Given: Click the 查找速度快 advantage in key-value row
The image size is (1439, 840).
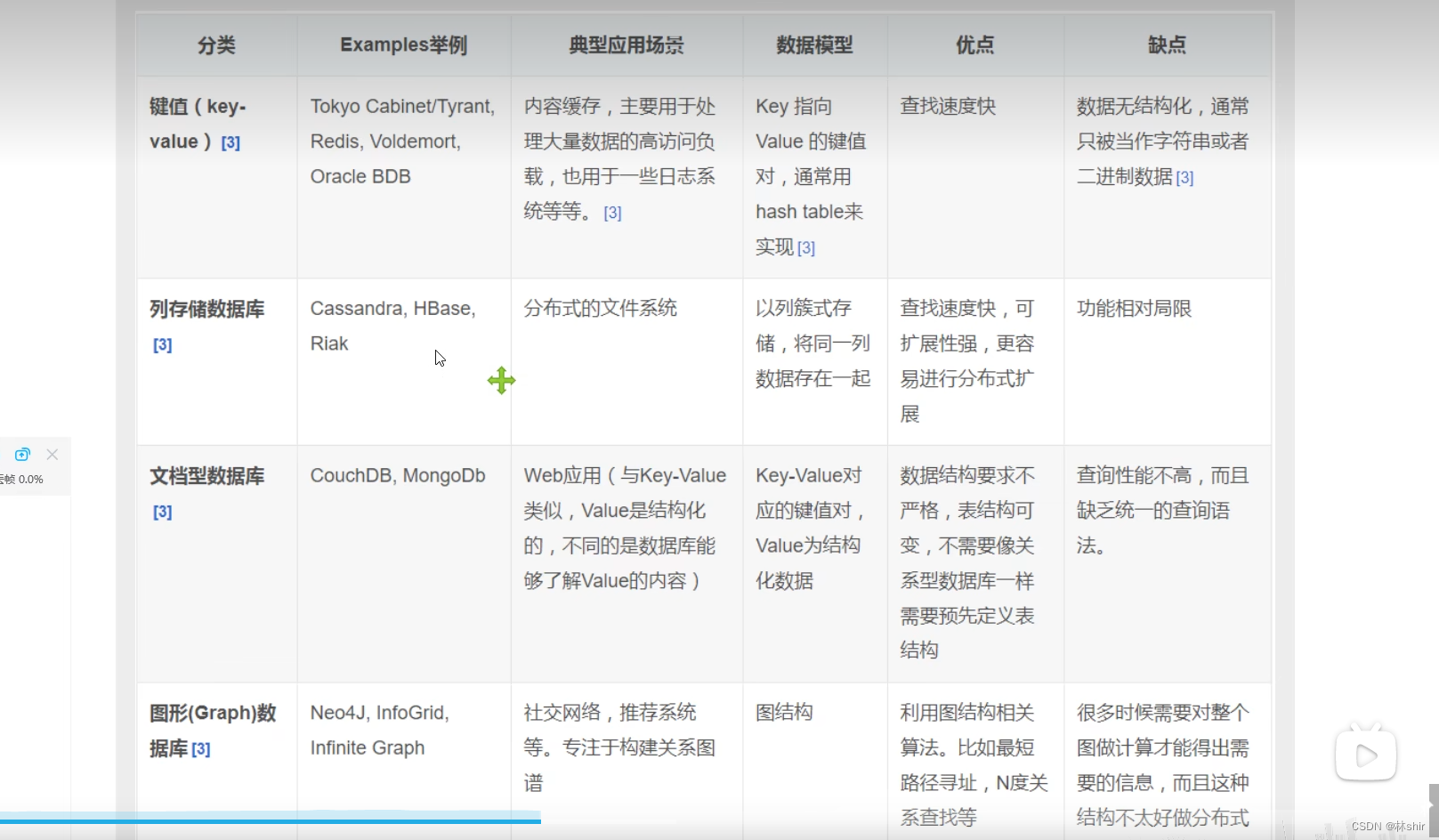Looking at the screenshot, I should pos(948,107).
